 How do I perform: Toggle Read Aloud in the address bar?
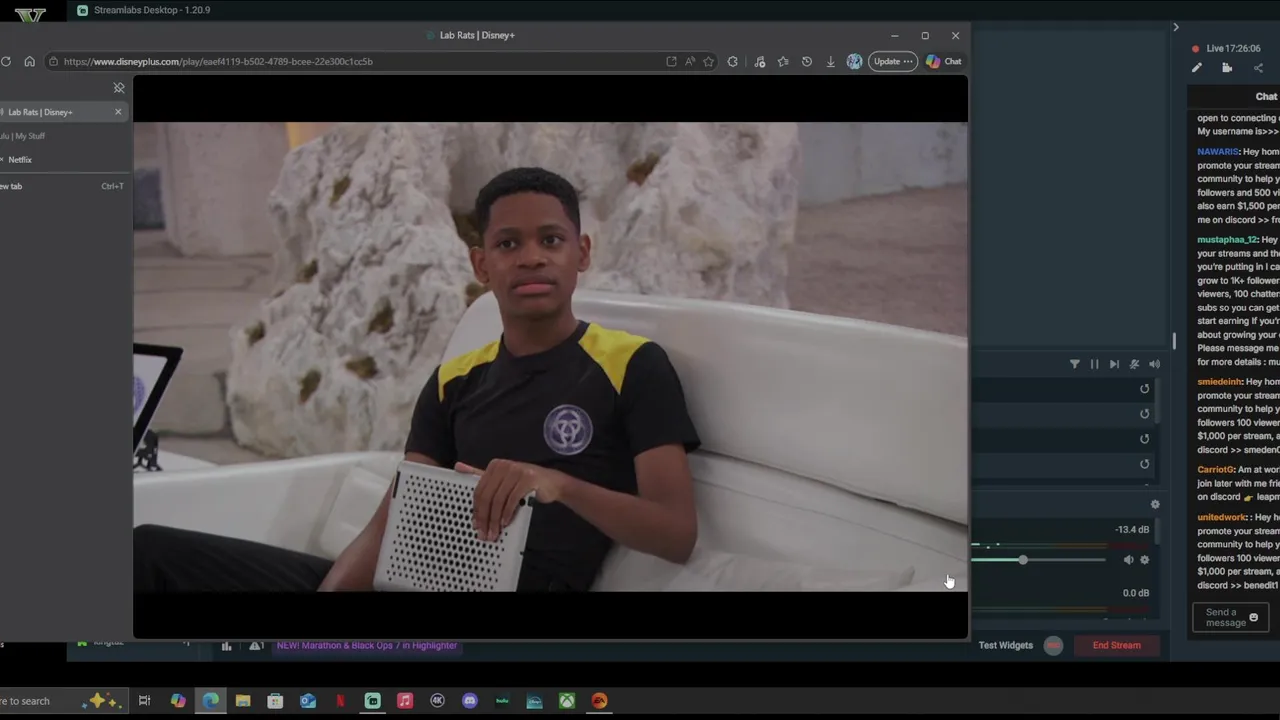(690, 61)
